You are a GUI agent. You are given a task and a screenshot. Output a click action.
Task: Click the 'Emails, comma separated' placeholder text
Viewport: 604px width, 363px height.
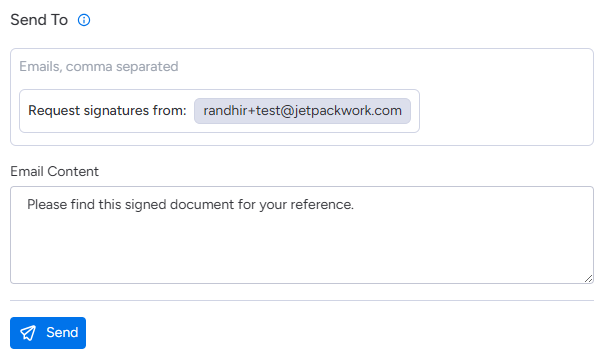tap(99, 67)
